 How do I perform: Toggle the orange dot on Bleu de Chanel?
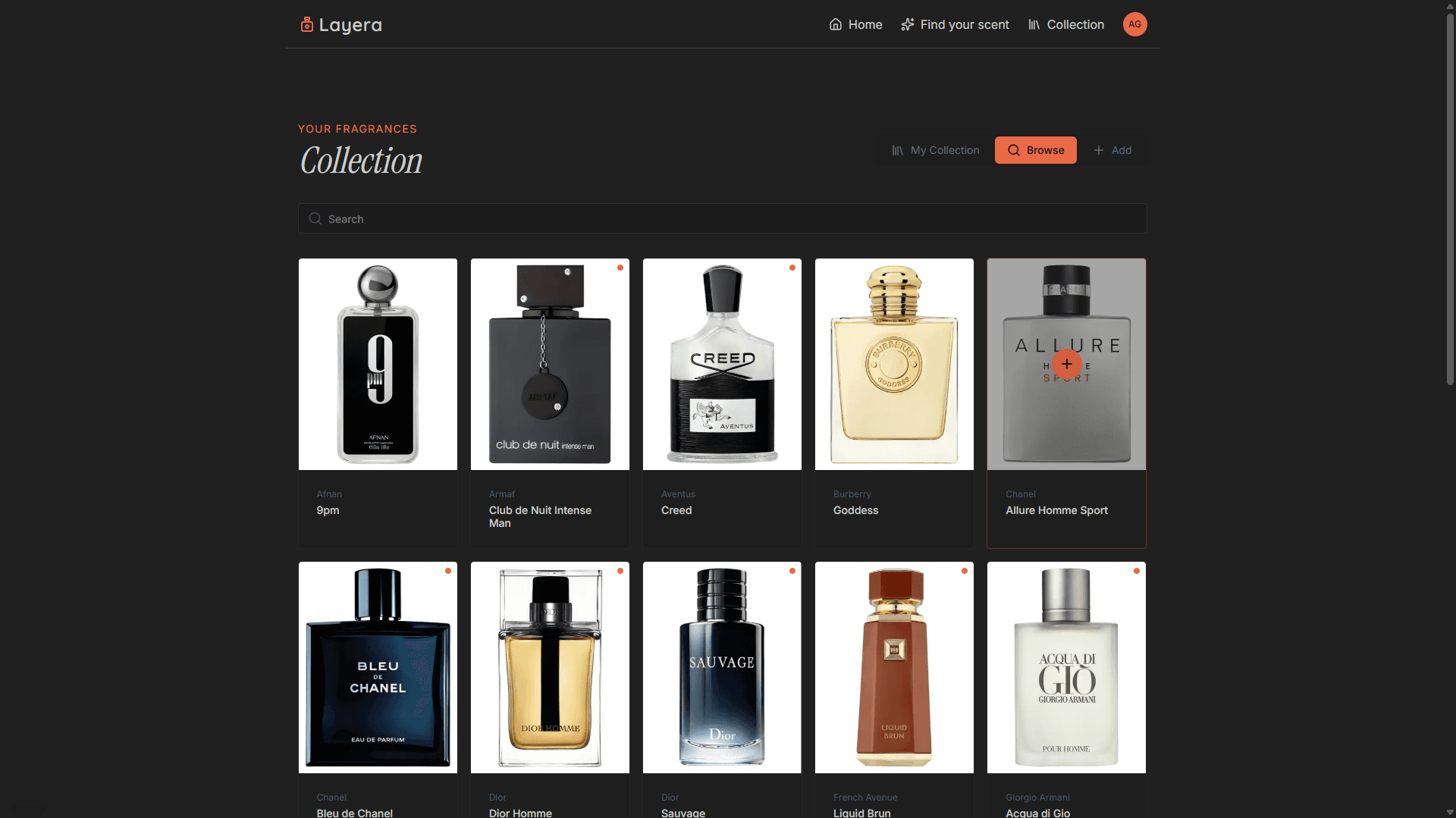pyautogui.click(x=447, y=571)
